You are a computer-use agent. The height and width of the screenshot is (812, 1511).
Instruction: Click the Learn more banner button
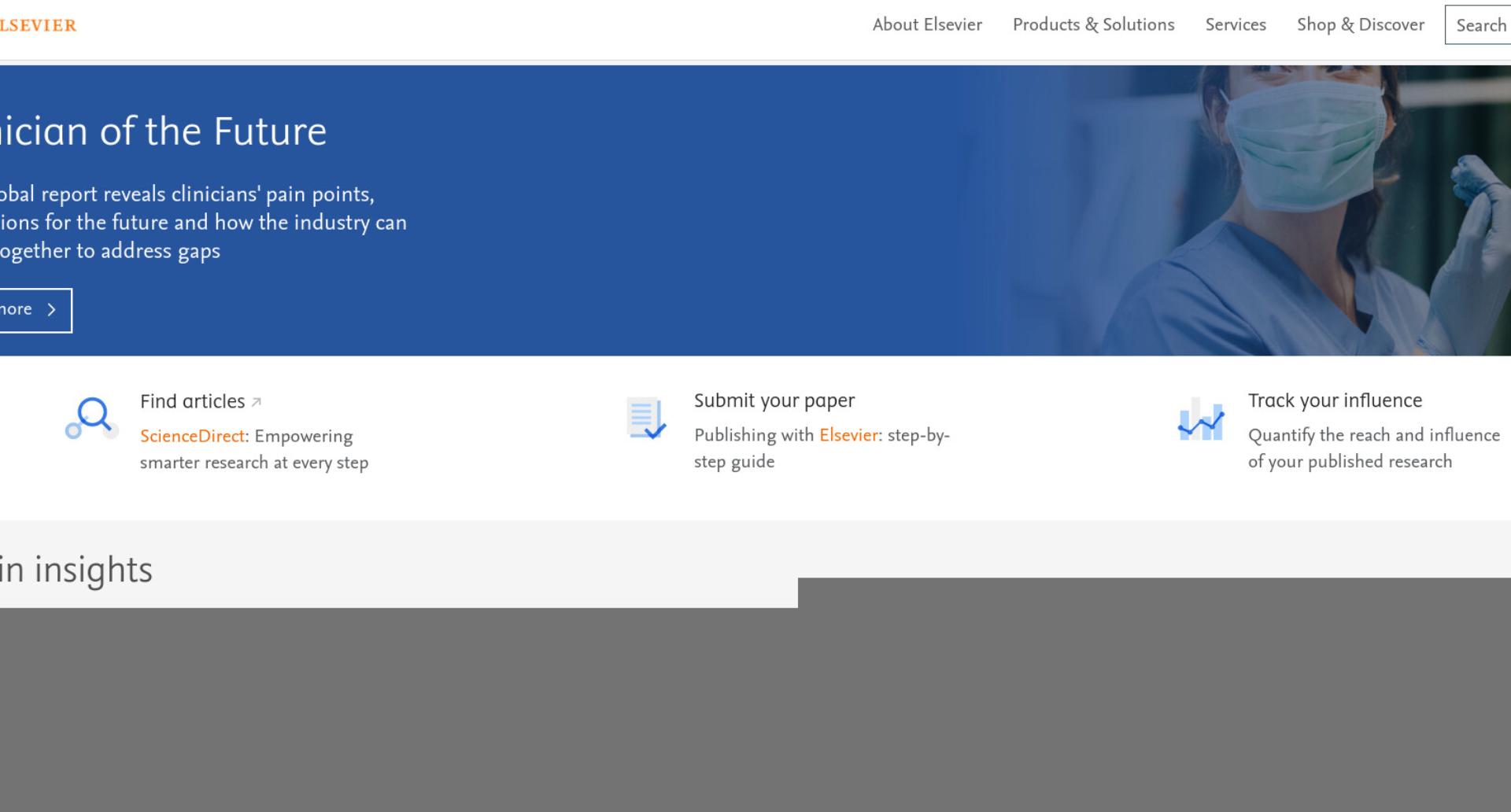tap(35, 310)
